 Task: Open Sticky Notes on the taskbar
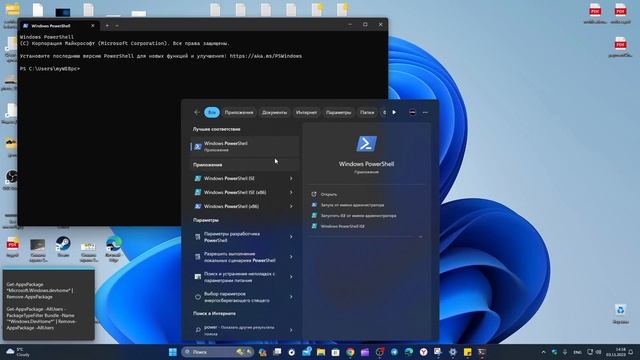pyautogui.click(x=467, y=352)
